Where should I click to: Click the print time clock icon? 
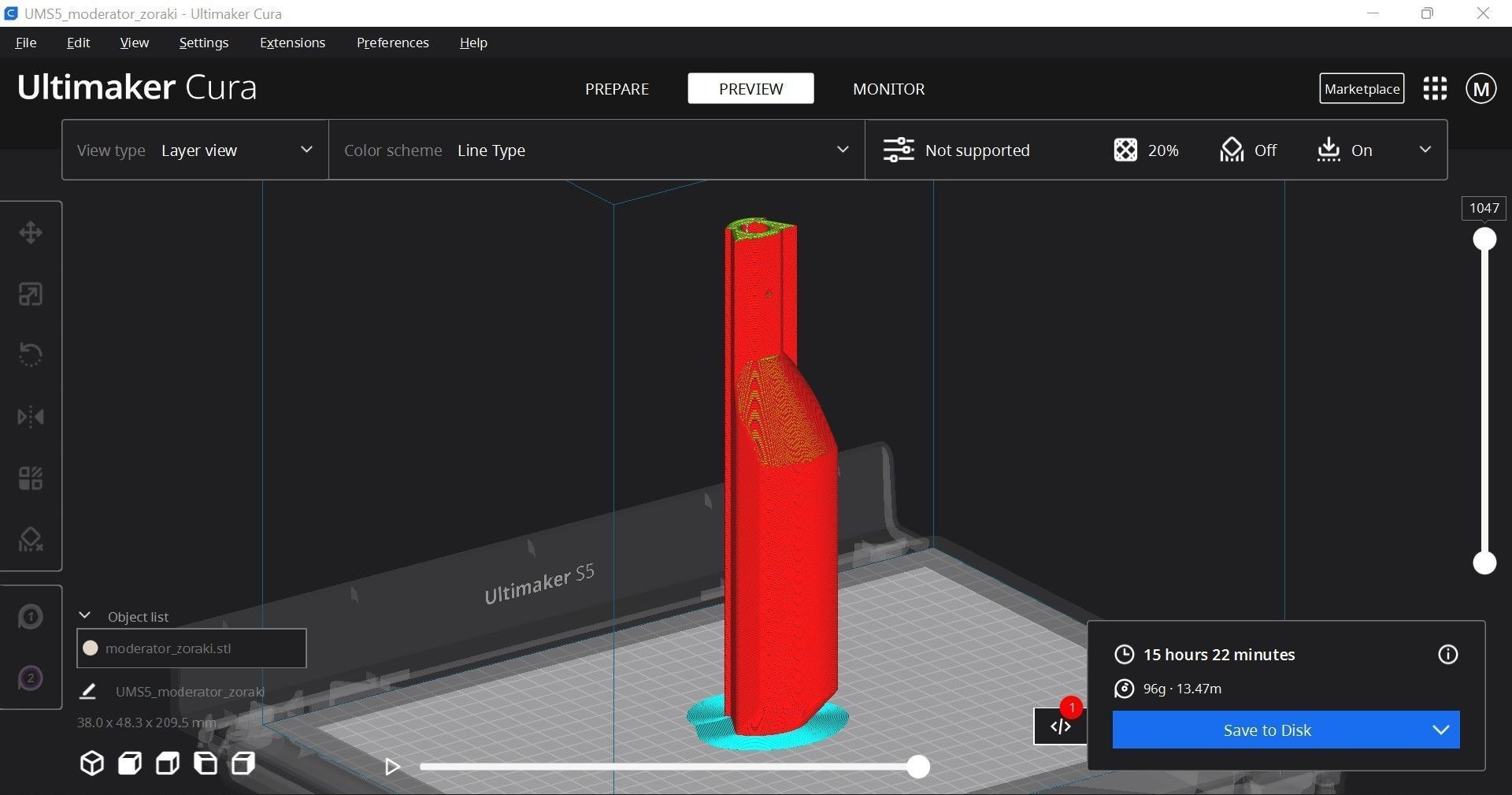[x=1124, y=654]
